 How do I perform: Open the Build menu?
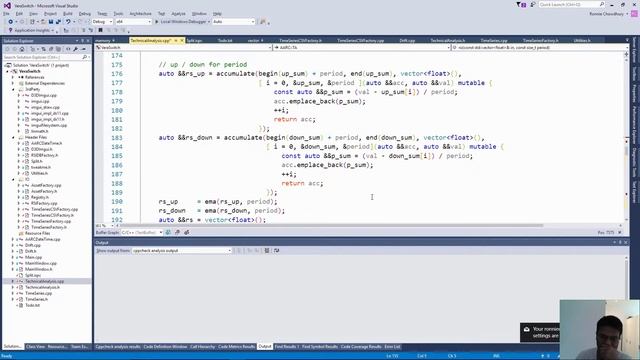pyautogui.click(x=68, y=13)
